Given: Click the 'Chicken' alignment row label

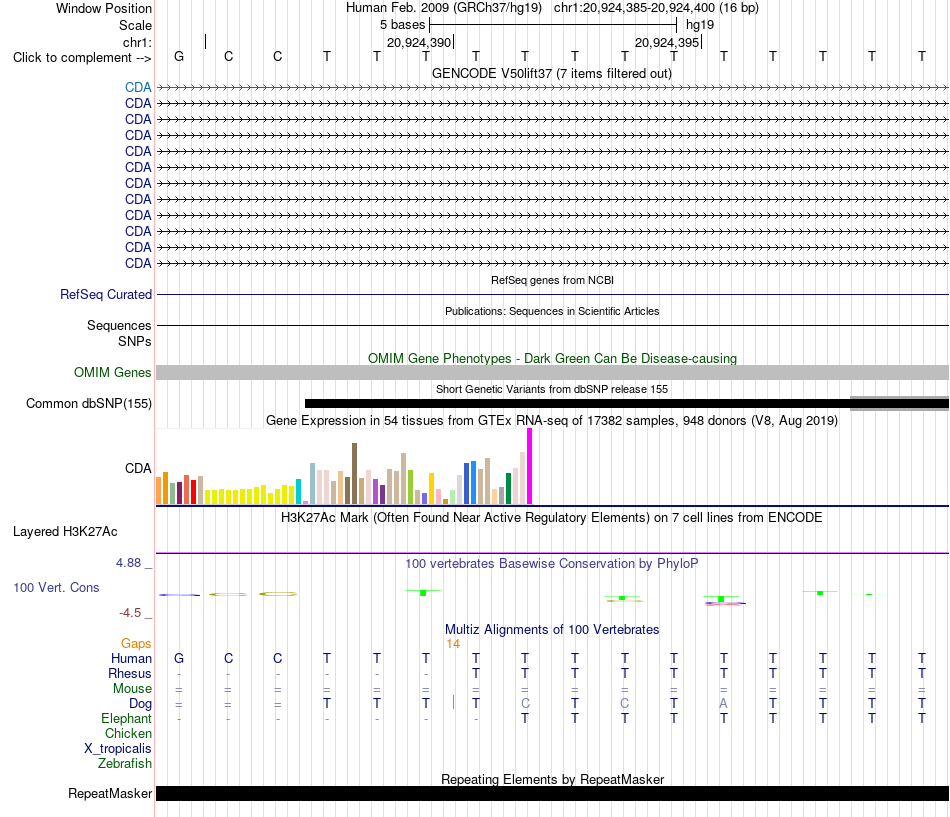Looking at the screenshot, I should (x=128, y=734).
